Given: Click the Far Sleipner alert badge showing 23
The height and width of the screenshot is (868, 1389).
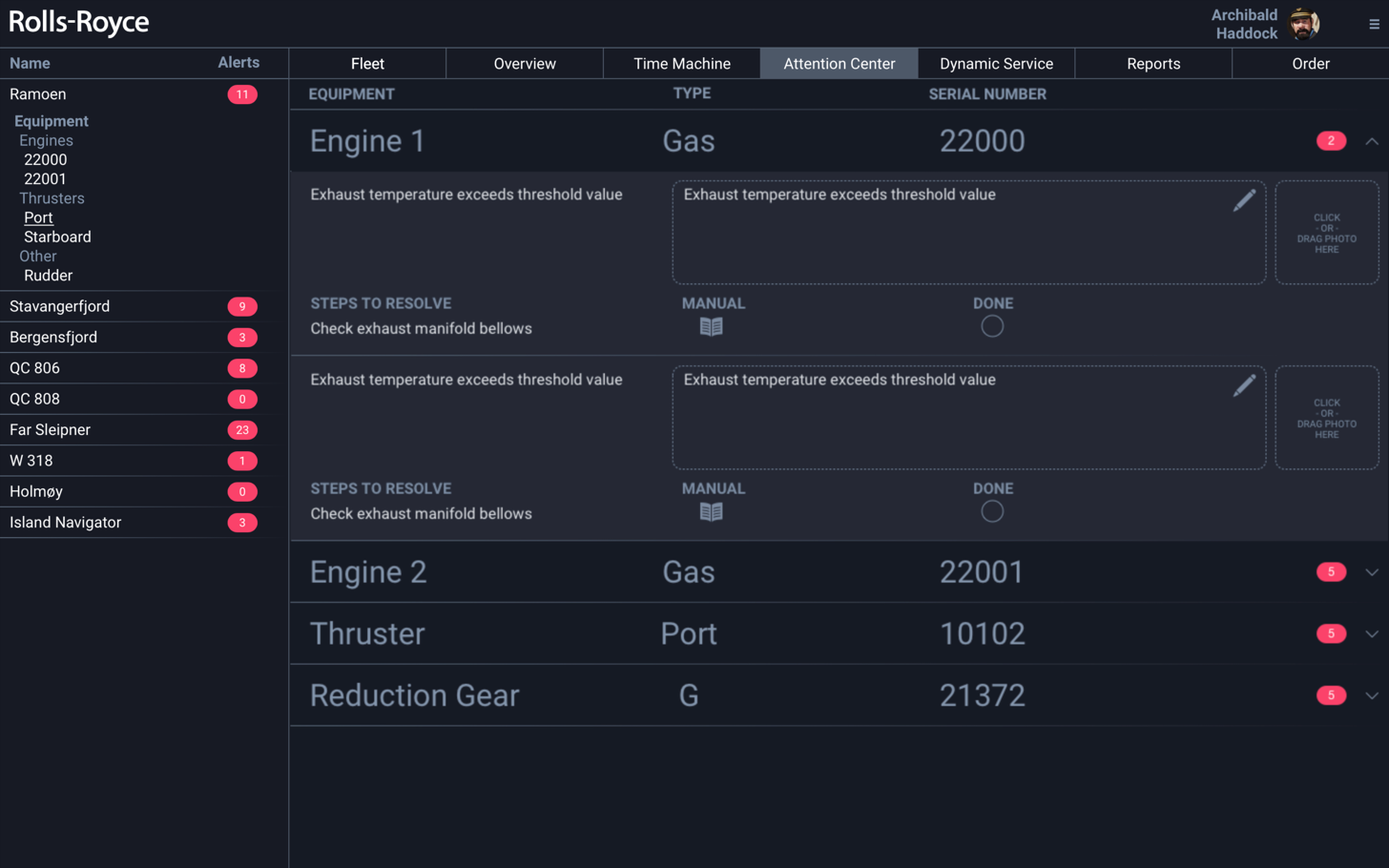Looking at the screenshot, I should click(243, 429).
